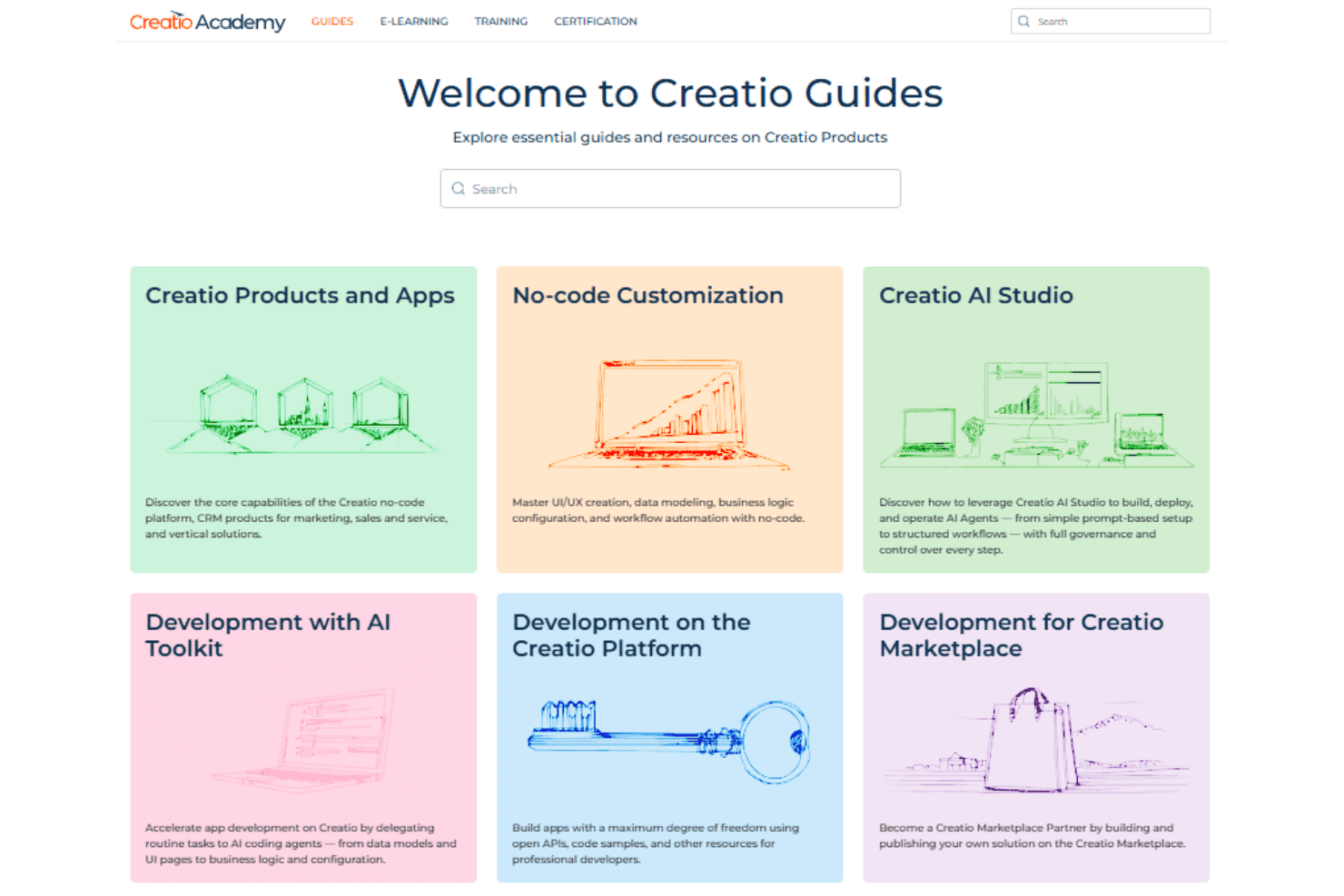Screen dimensions: 1344x896
Task: Click the green desk monitors illustration
Action: point(1036,414)
